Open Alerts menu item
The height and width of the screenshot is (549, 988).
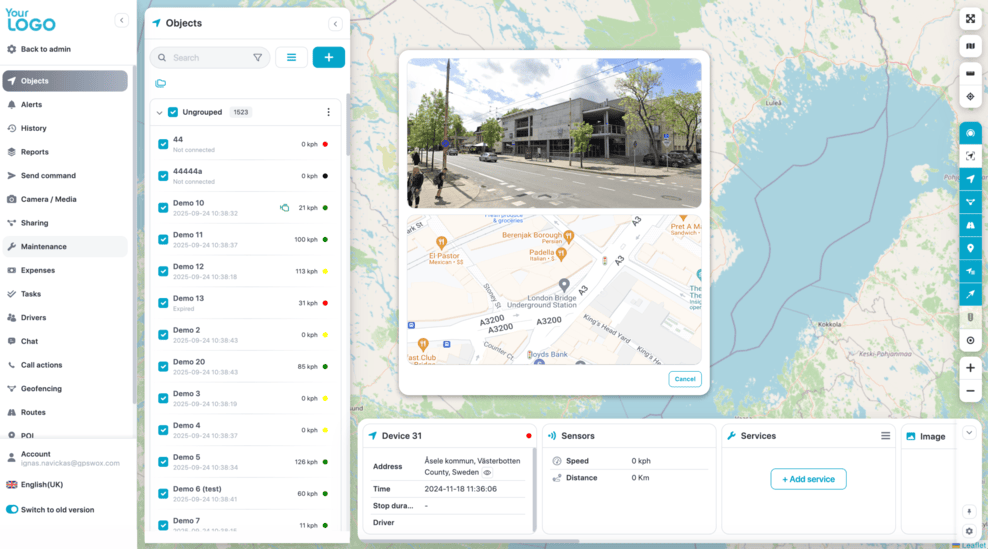coord(65,105)
